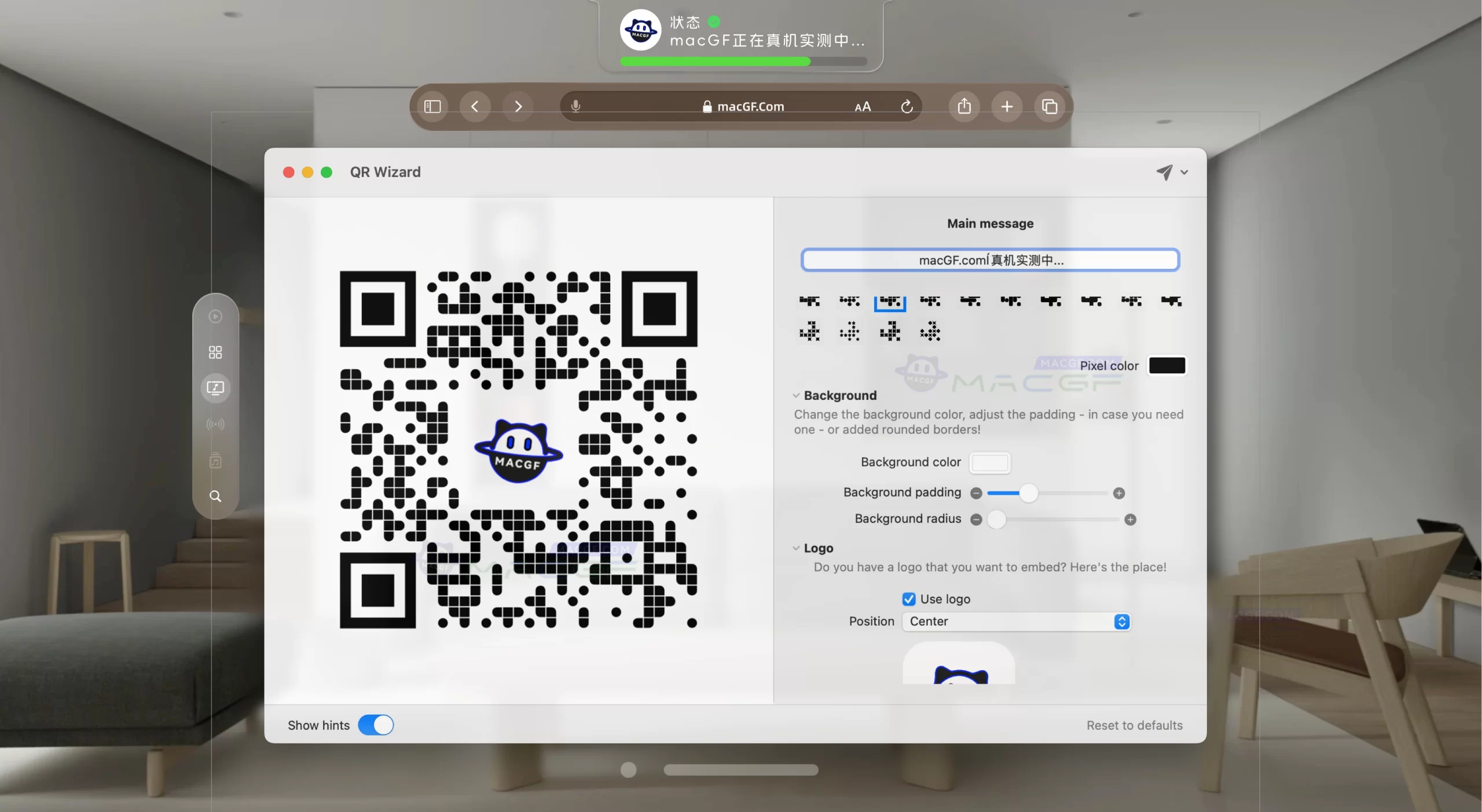Open the search icon in the left control strip
This screenshot has height=812, width=1482.
click(x=215, y=496)
